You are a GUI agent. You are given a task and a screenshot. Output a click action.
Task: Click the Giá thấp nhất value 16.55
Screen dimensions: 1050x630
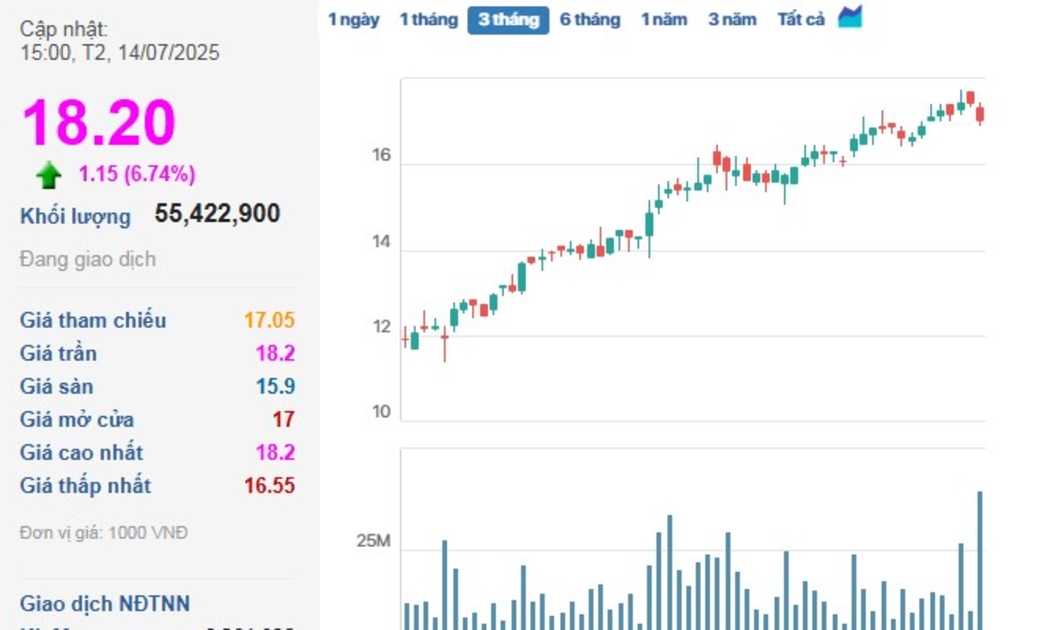pyautogui.click(x=269, y=486)
